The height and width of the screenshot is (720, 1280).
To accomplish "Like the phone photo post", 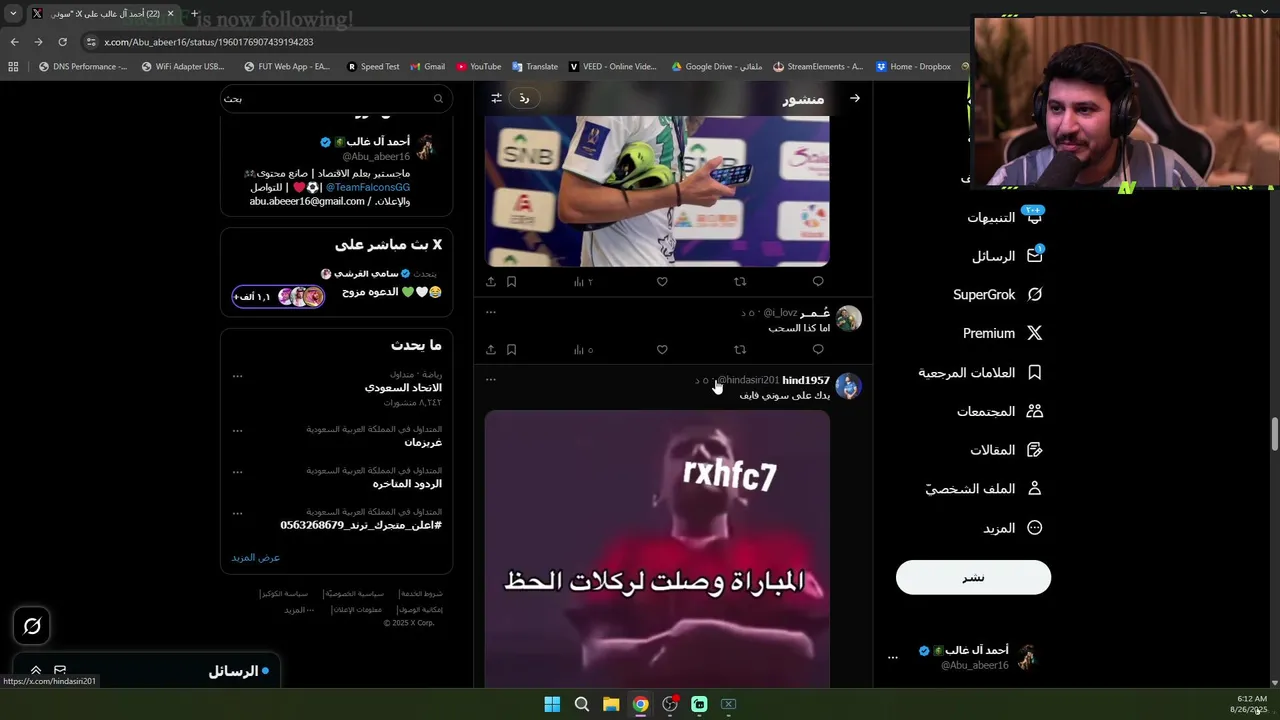I will click(662, 282).
